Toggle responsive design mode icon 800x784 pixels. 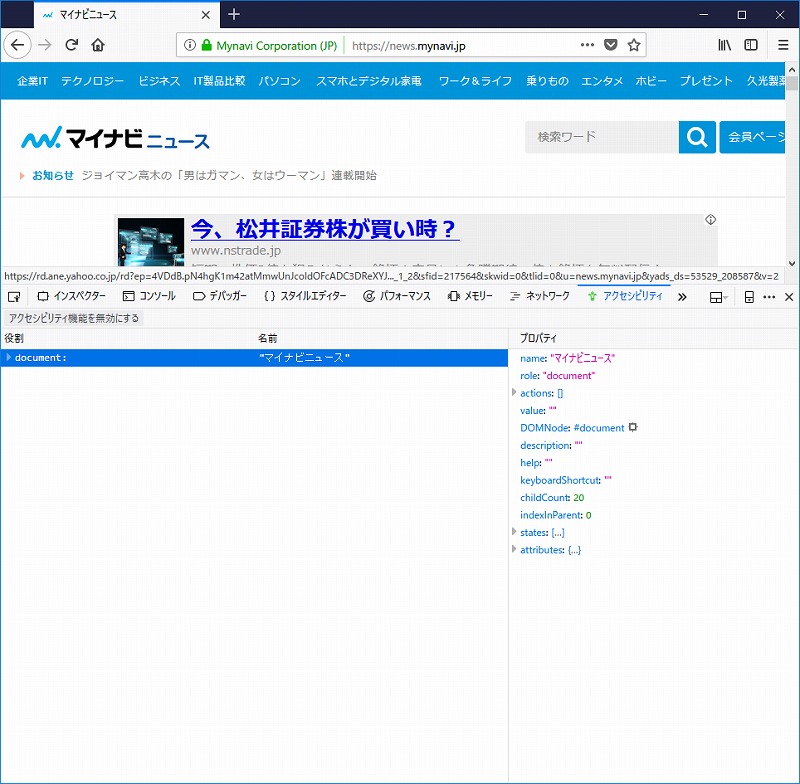pos(749,297)
